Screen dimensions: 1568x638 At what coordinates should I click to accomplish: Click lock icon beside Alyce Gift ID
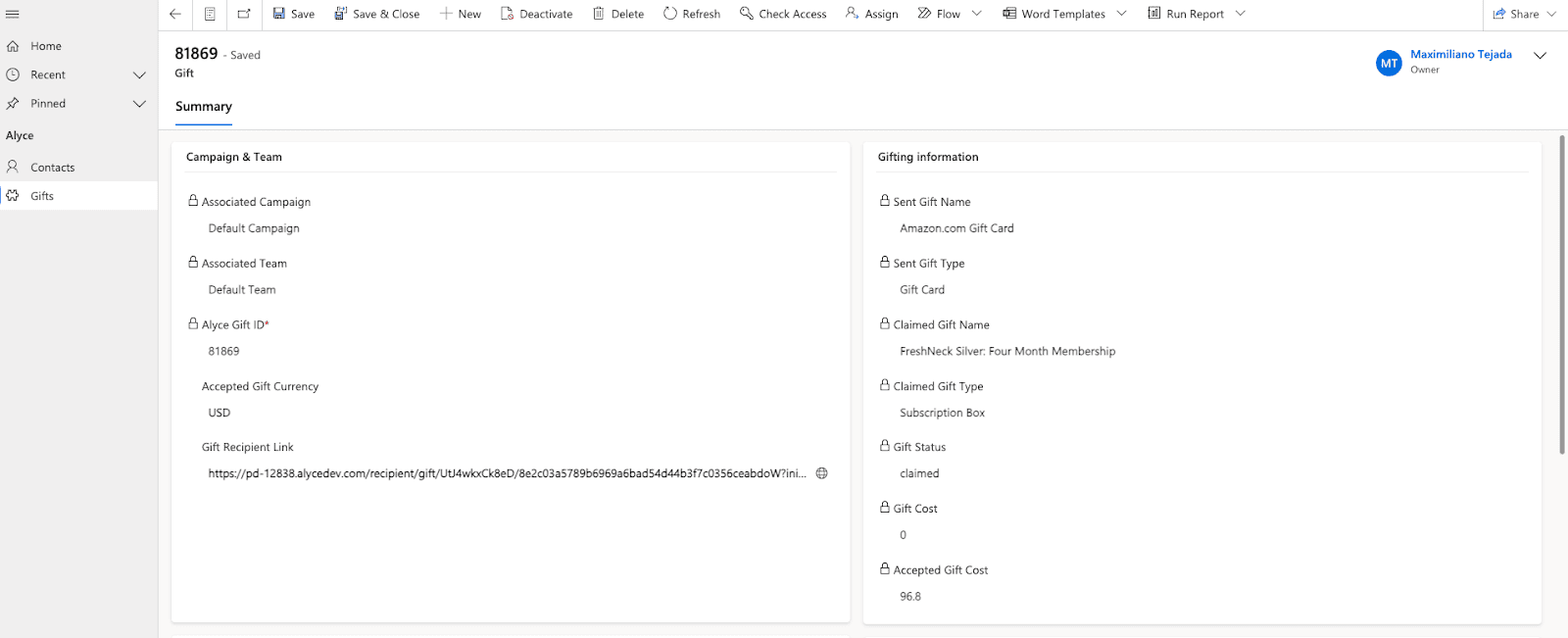click(193, 322)
